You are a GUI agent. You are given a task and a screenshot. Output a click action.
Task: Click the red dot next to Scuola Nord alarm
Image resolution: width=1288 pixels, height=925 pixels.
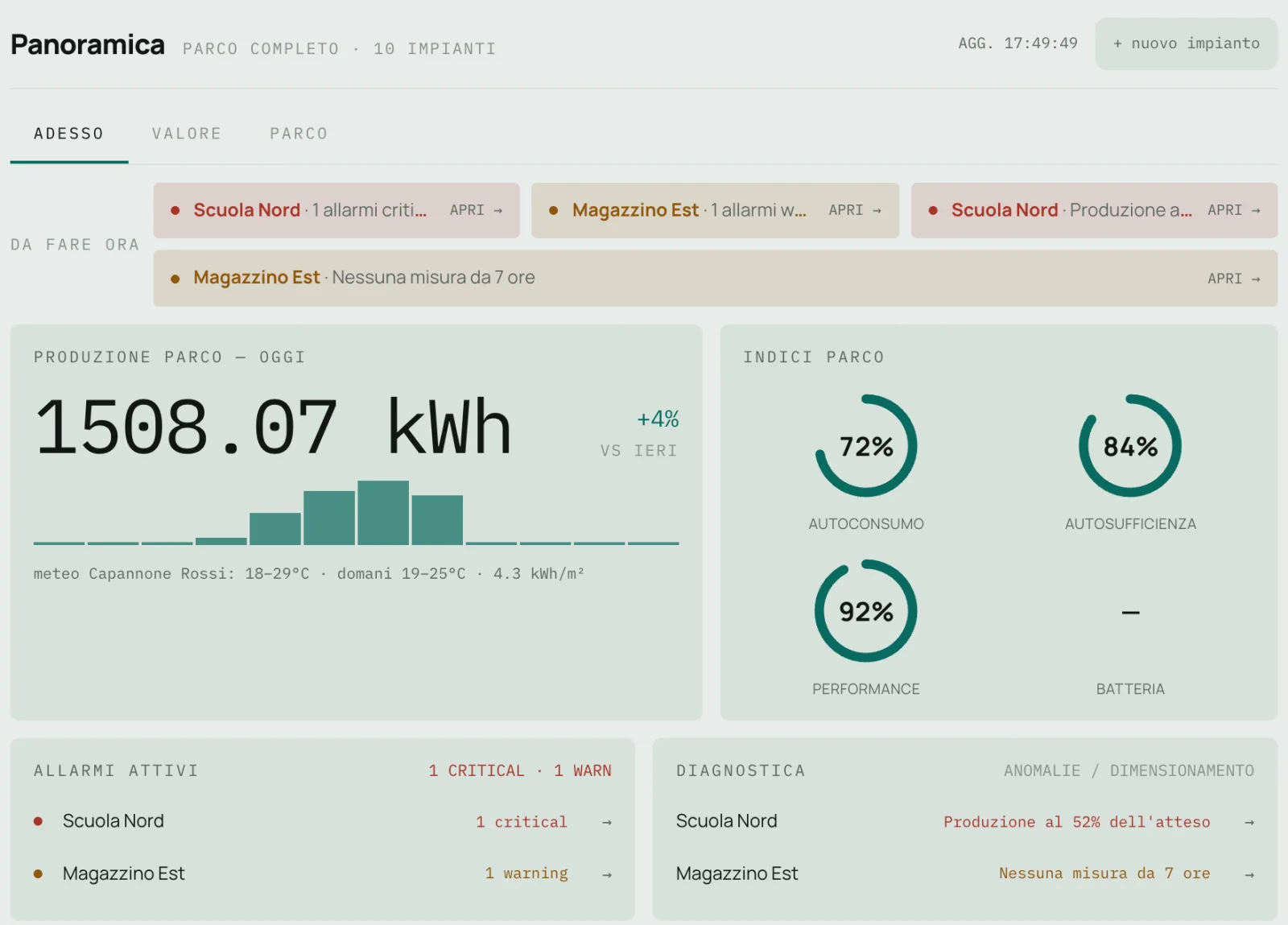pos(38,821)
